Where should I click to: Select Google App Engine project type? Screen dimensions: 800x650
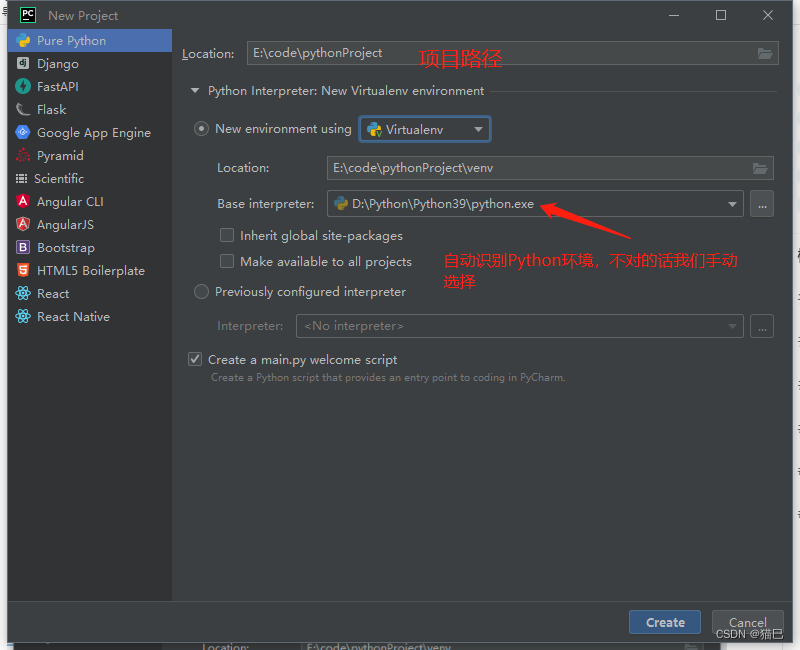(x=90, y=133)
